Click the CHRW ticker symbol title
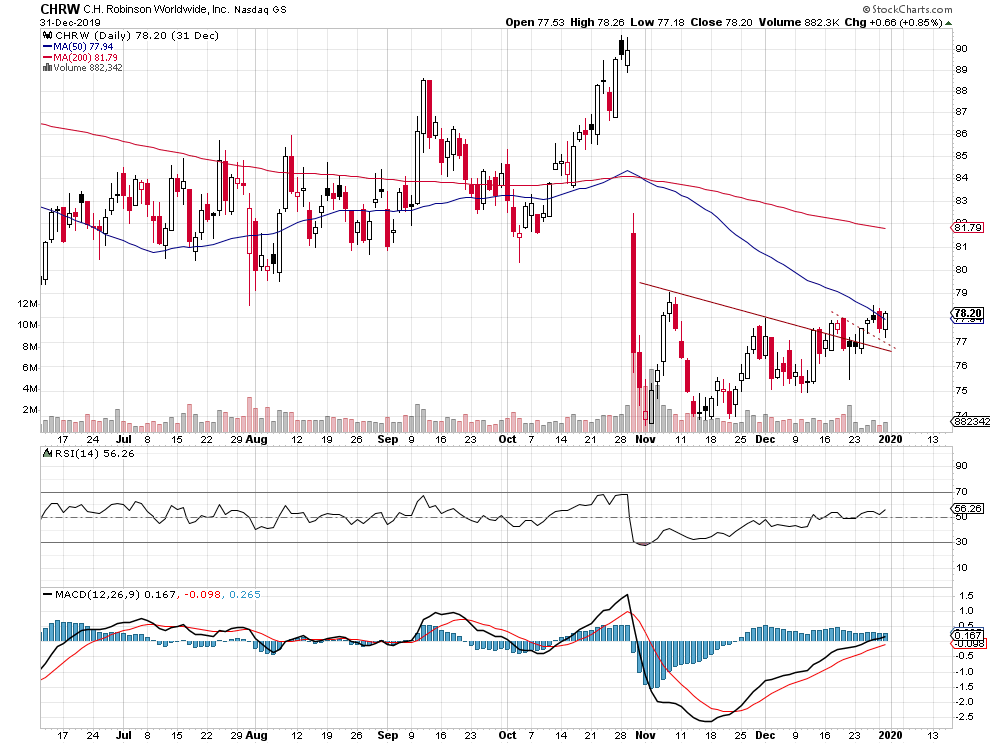 (61, 9)
